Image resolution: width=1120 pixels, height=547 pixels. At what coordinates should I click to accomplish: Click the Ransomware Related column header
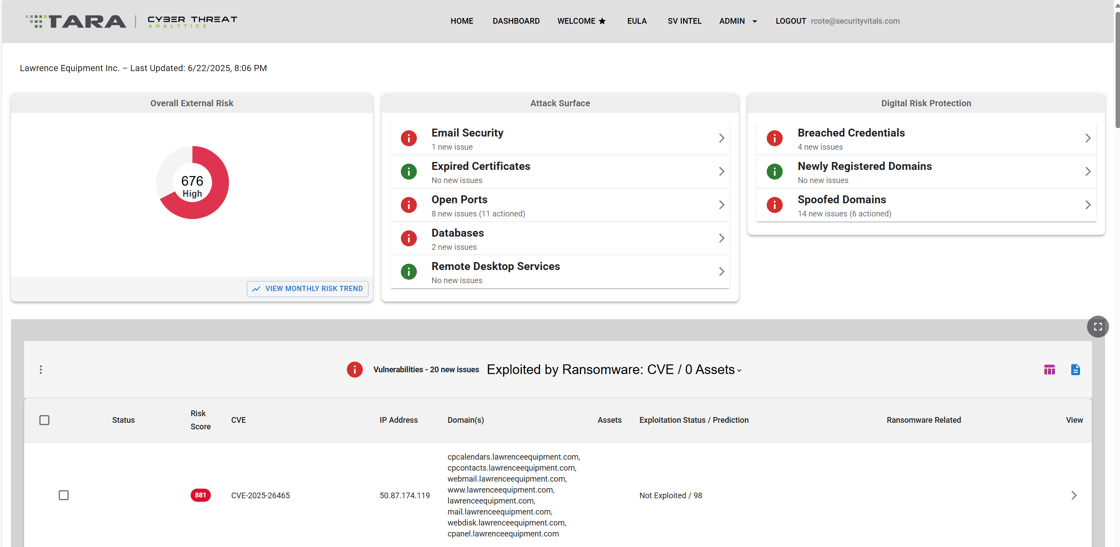tap(924, 420)
